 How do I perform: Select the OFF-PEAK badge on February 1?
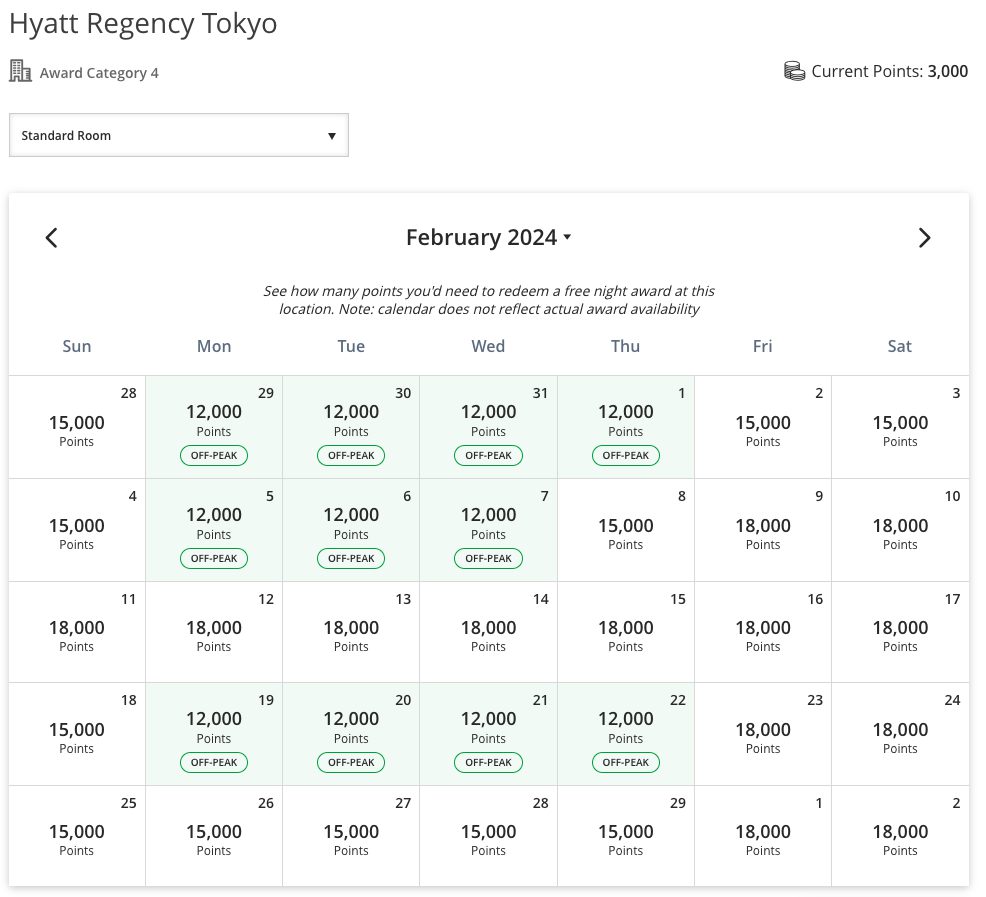(x=625, y=455)
